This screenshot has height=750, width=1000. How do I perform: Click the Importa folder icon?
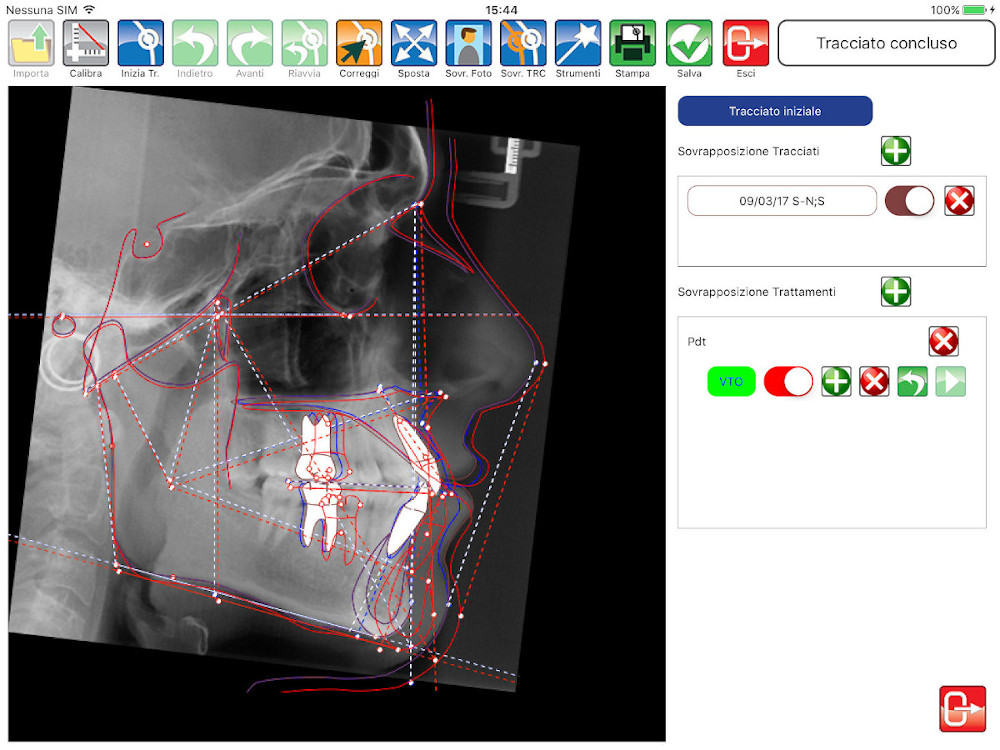coord(31,43)
